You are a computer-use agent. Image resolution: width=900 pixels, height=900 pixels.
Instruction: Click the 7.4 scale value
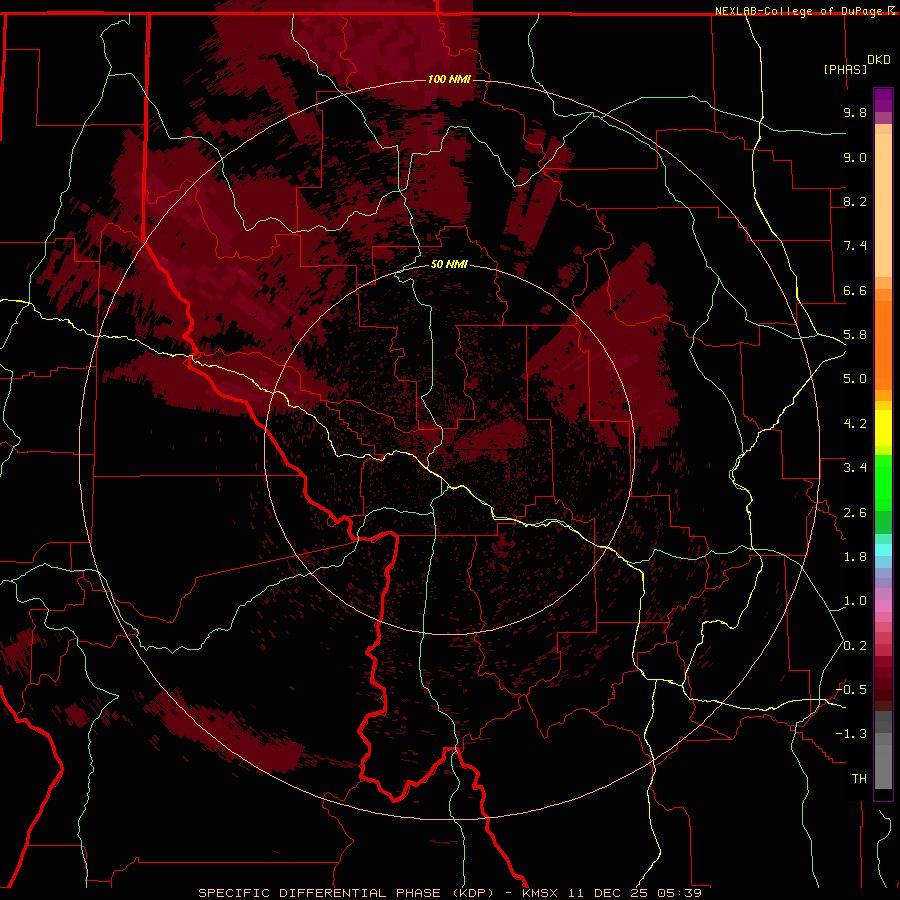point(855,246)
